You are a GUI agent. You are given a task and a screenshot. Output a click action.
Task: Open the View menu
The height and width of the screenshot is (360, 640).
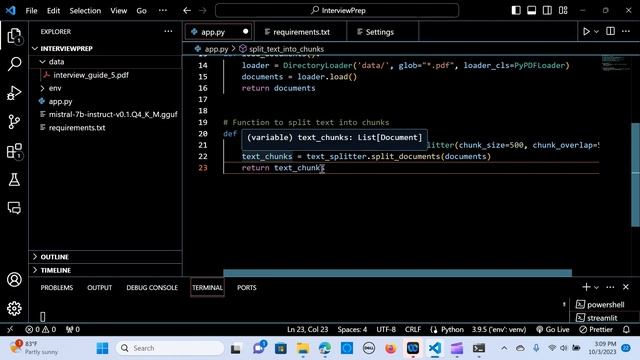click(x=118, y=11)
